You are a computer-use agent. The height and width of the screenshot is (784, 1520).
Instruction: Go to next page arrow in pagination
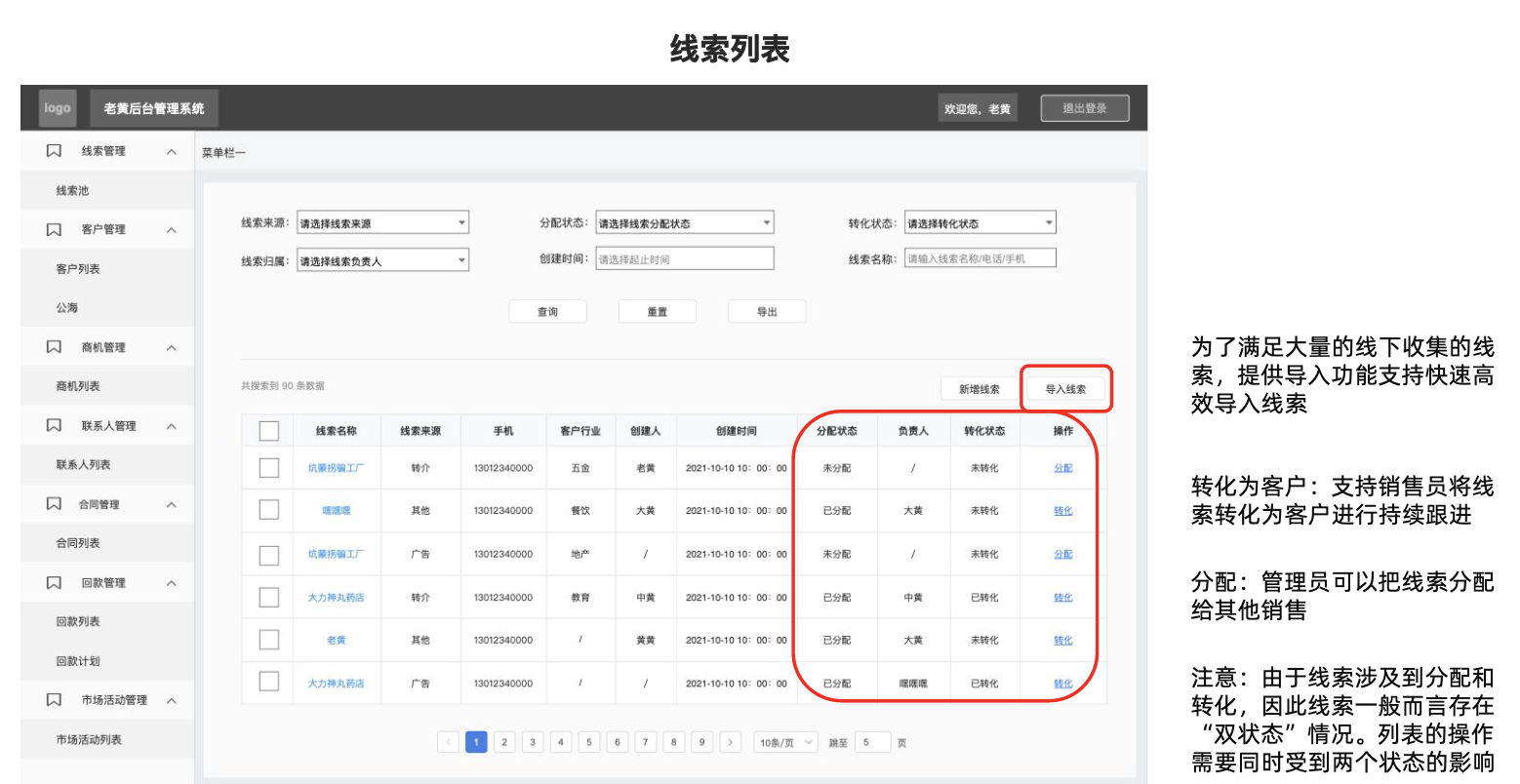coord(730,742)
